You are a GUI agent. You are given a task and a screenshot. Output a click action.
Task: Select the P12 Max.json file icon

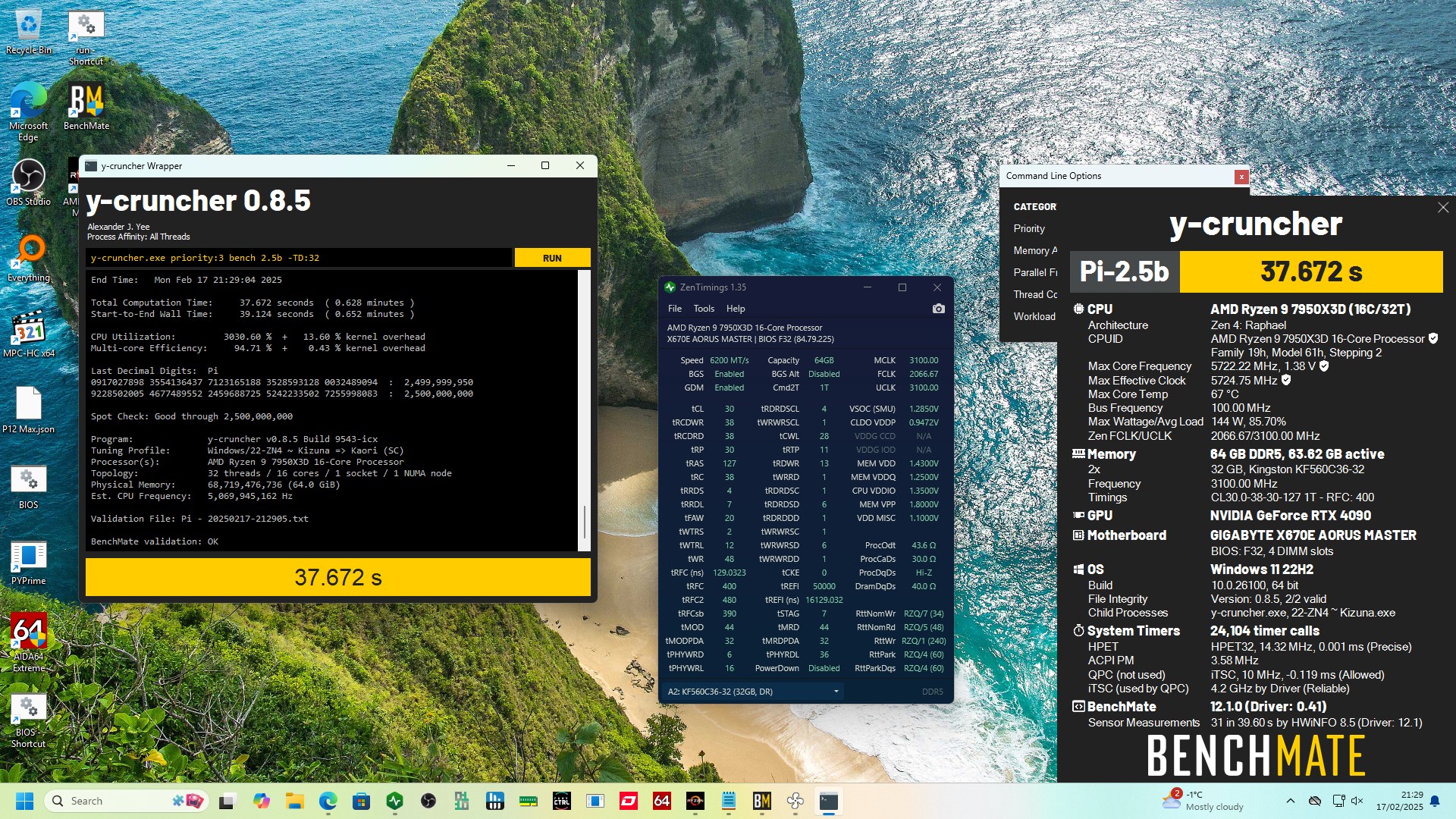(x=28, y=409)
